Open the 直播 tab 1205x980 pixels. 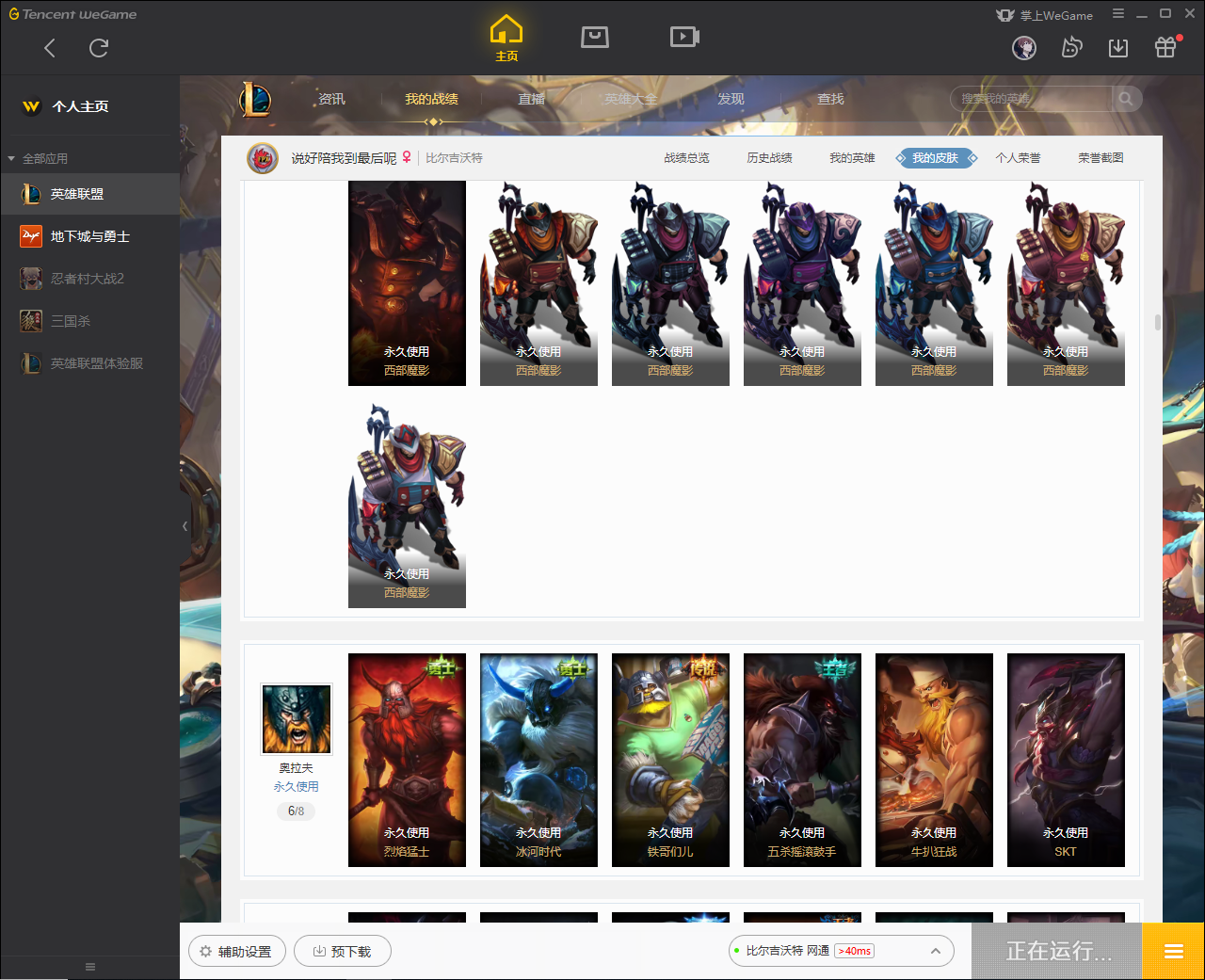coord(531,99)
